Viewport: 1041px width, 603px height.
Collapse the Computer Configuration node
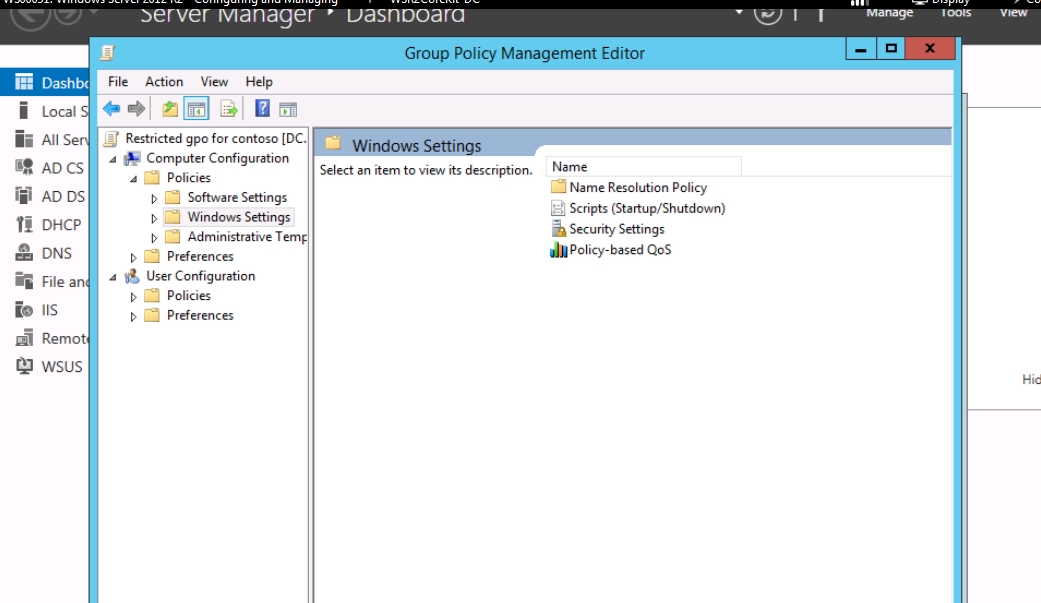(113, 159)
